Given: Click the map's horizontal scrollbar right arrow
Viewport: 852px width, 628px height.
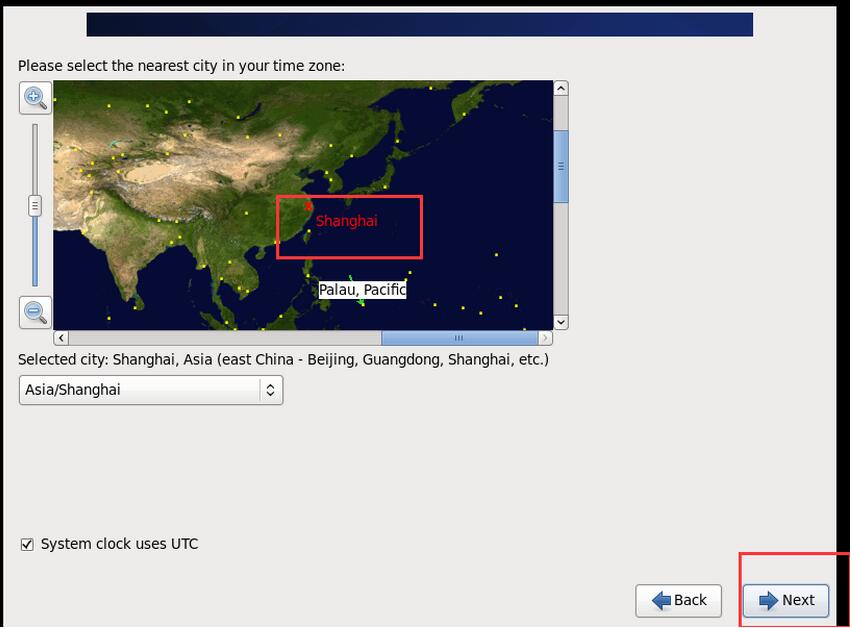Looking at the screenshot, I should [545, 338].
